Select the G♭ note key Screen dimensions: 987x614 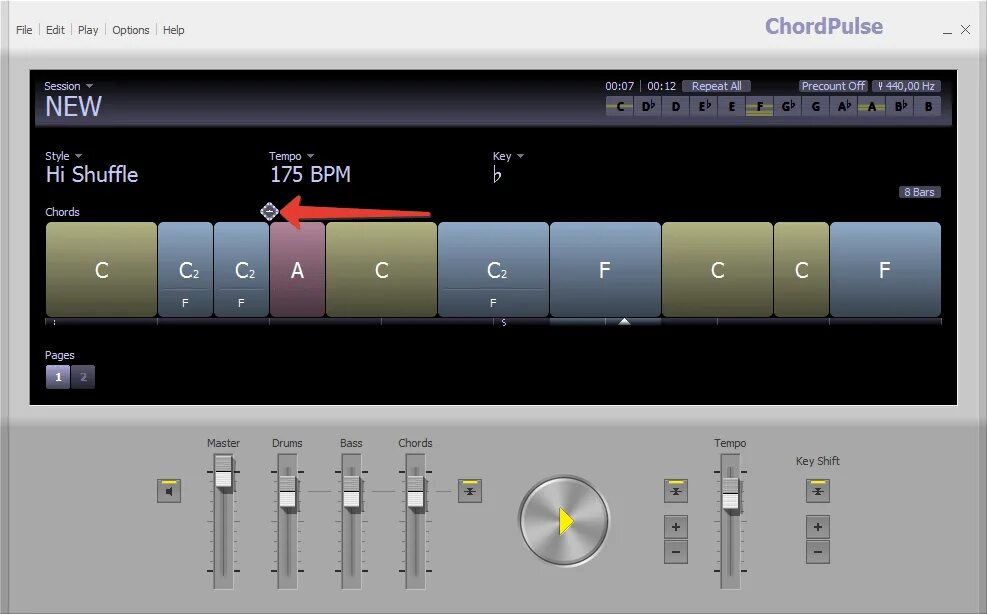pos(787,106)
